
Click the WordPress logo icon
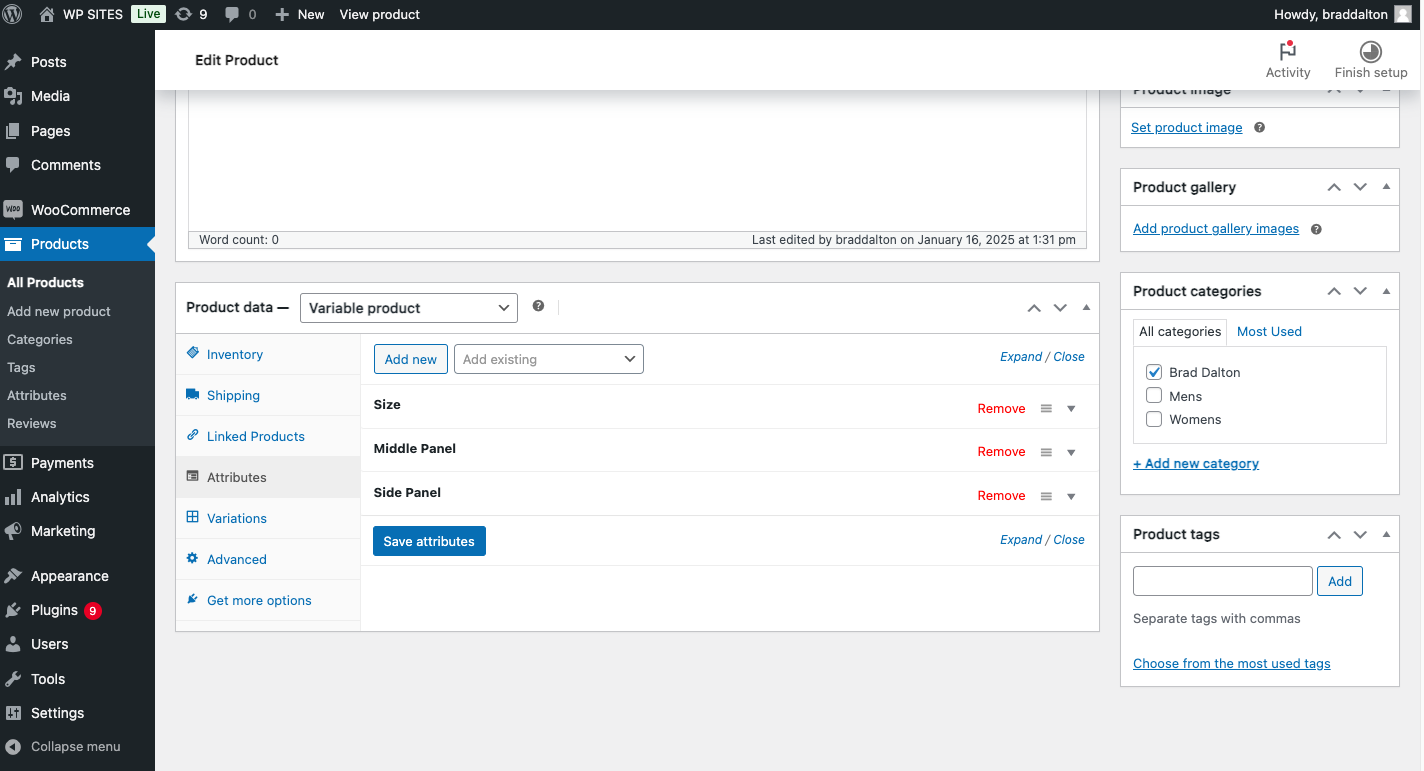13,14
